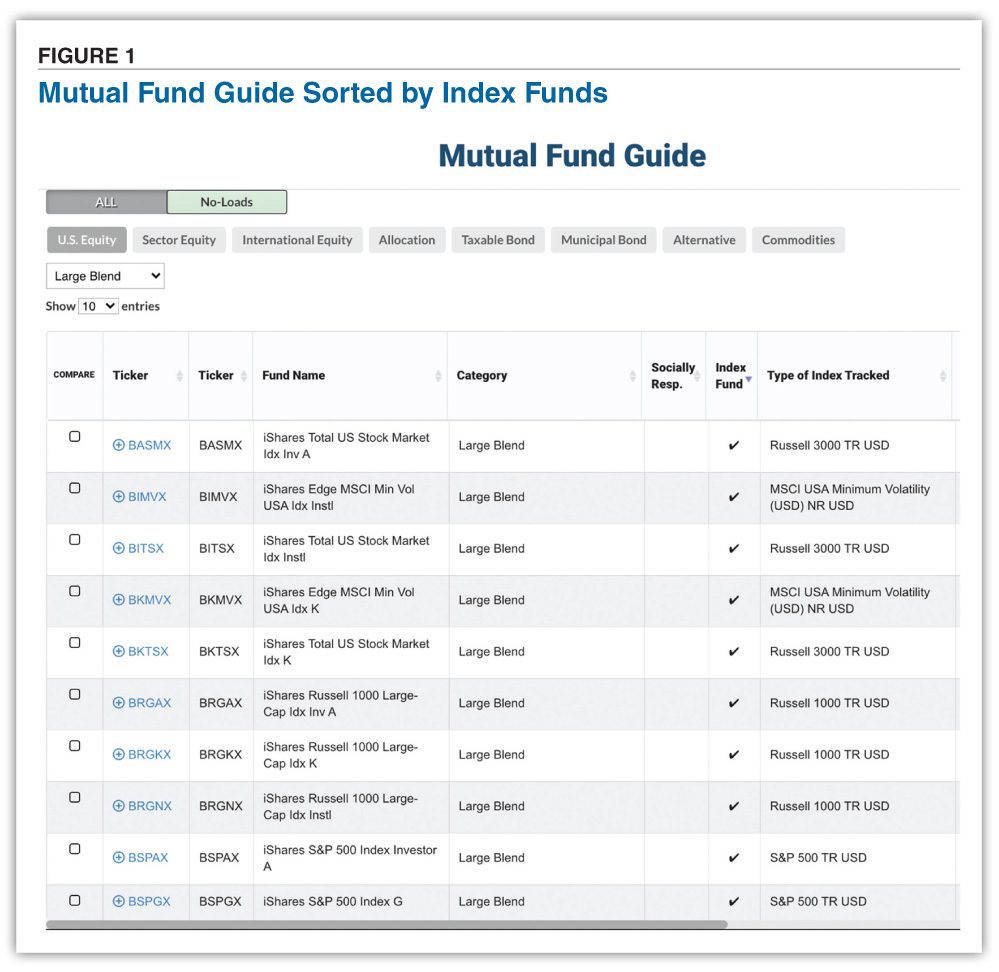Open the Ticker column sort chevron
Viewport: 999px width, 972px height.
coord(181,375)
